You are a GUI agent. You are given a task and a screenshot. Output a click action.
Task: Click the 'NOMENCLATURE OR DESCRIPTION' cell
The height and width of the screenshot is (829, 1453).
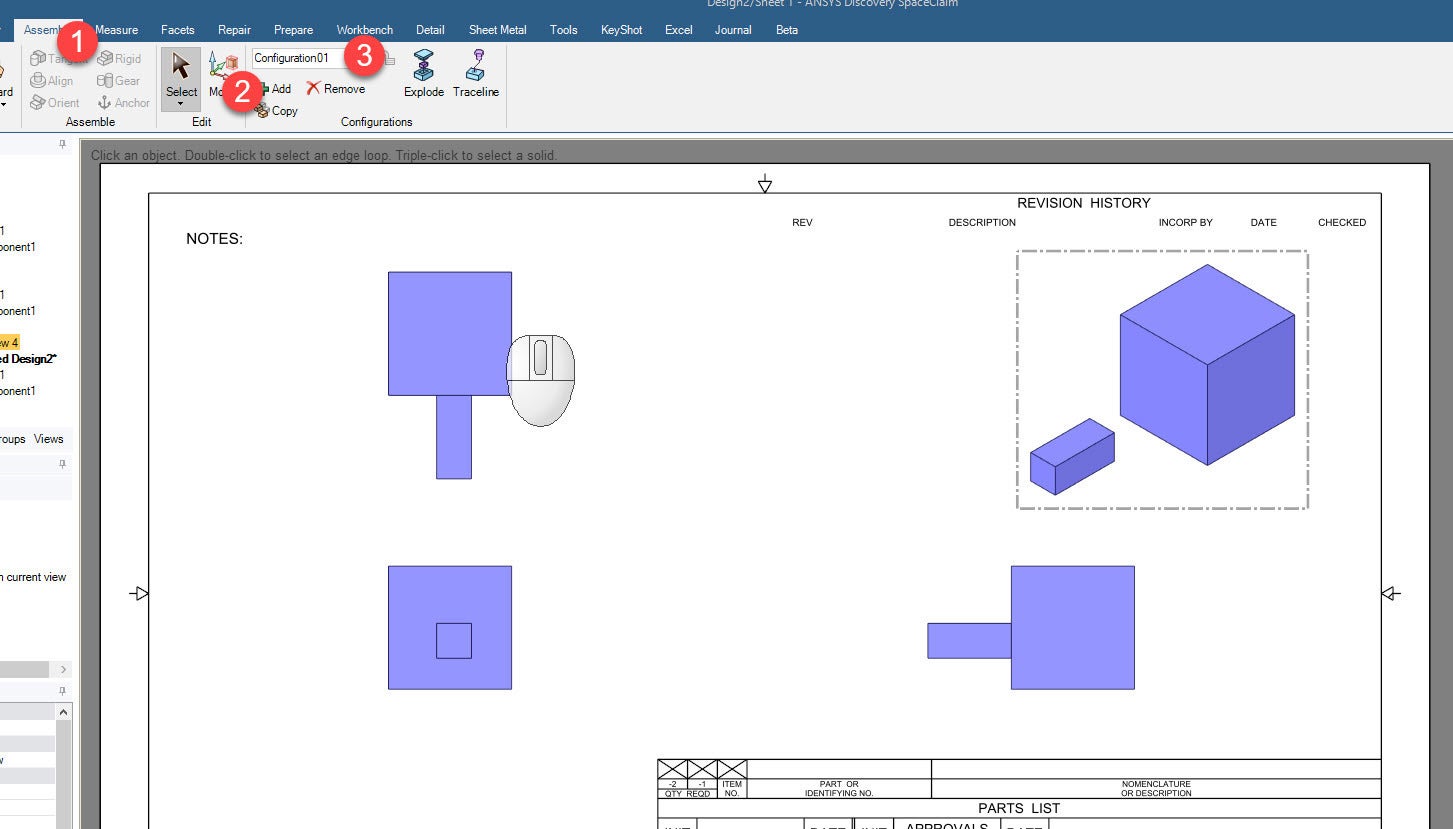(x=1156, y=789)
